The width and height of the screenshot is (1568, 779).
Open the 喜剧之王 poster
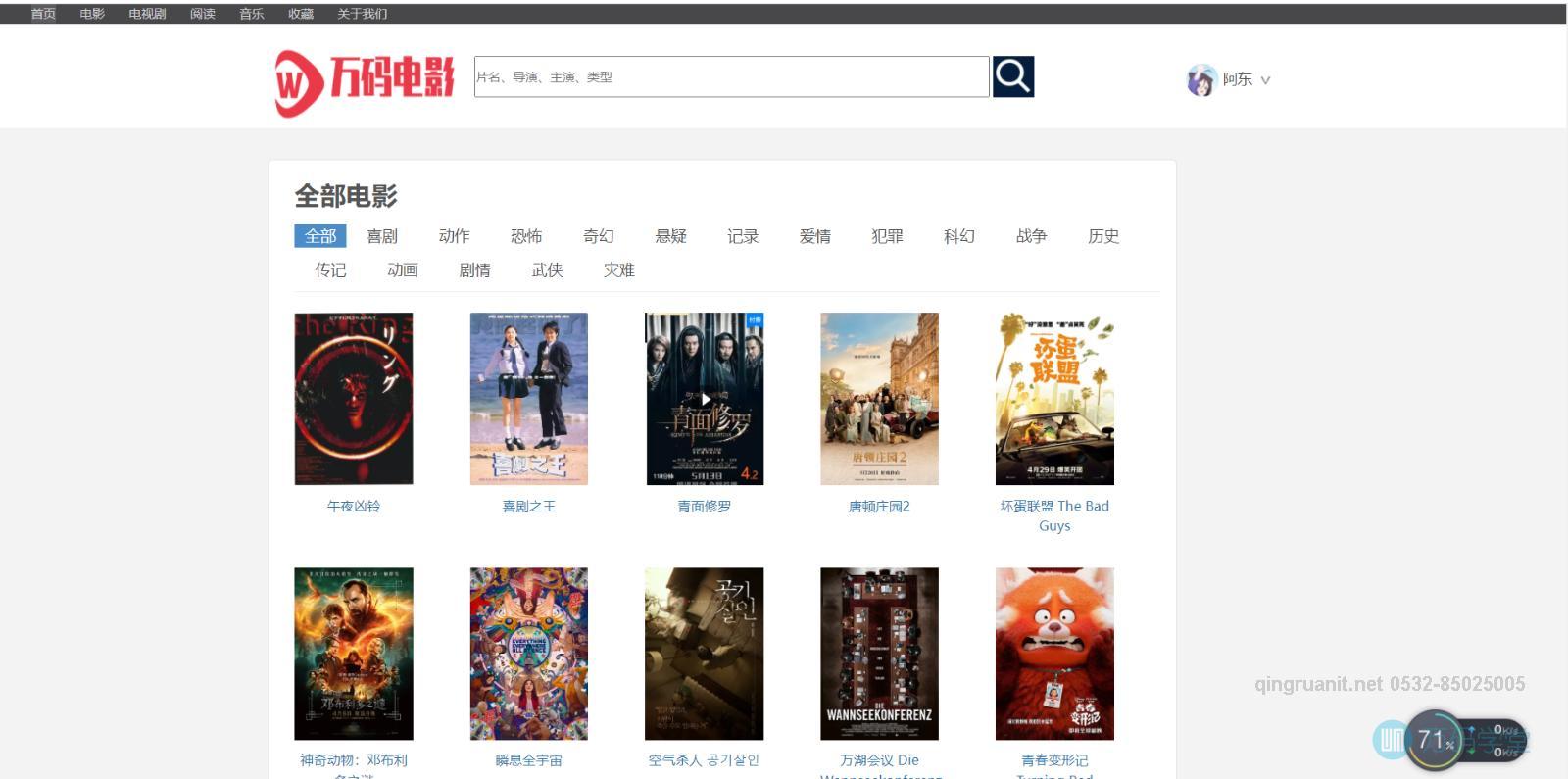coord(529,399)
